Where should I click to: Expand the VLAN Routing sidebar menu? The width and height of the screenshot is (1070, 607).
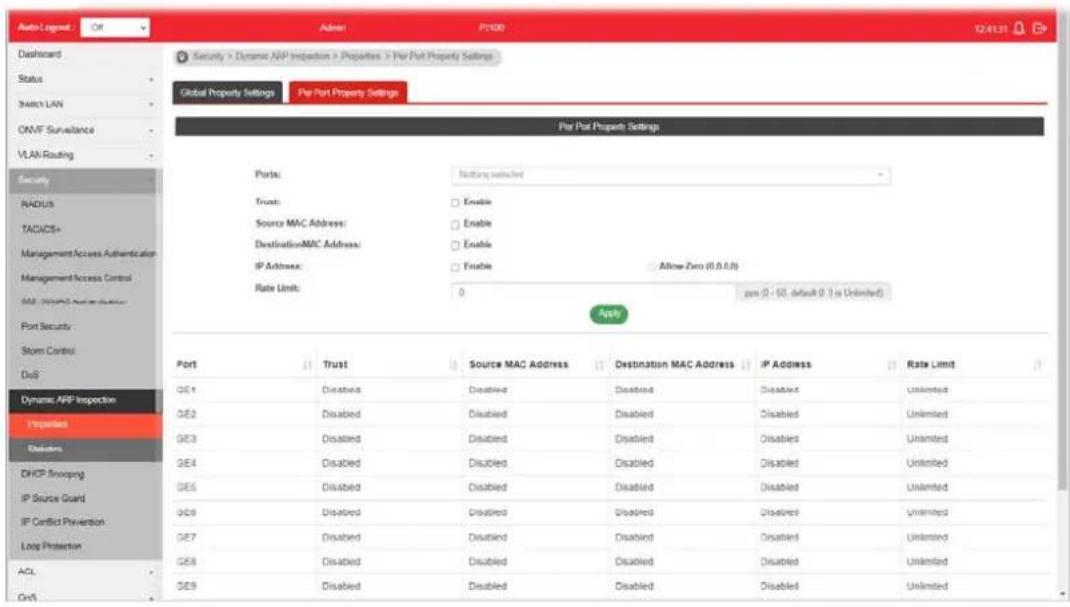click(85, 155)
